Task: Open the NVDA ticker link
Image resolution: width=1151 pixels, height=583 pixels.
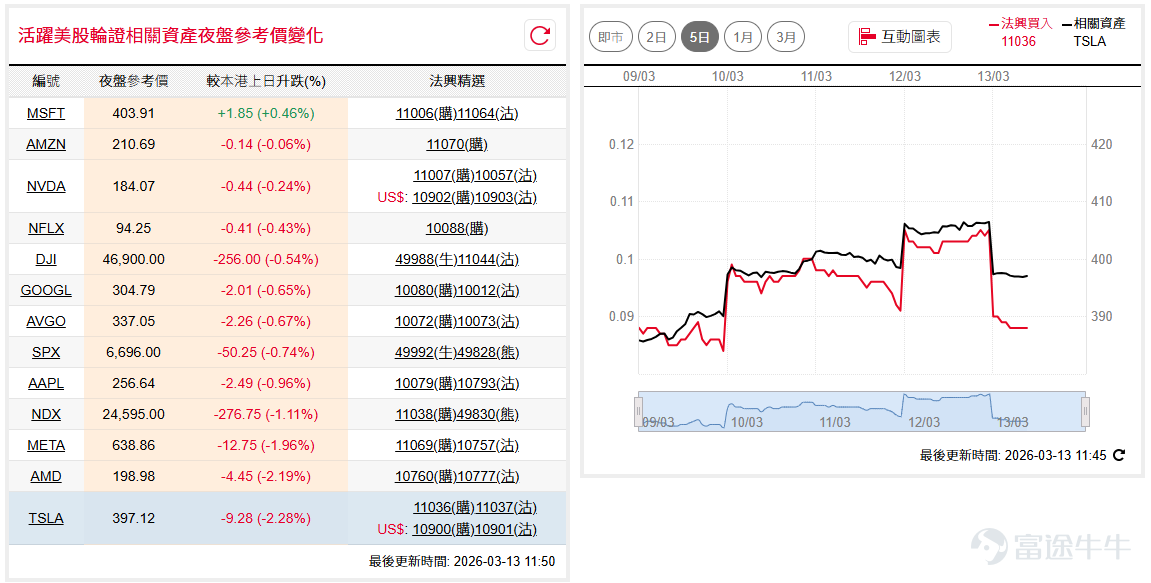Action: [46, 186]
